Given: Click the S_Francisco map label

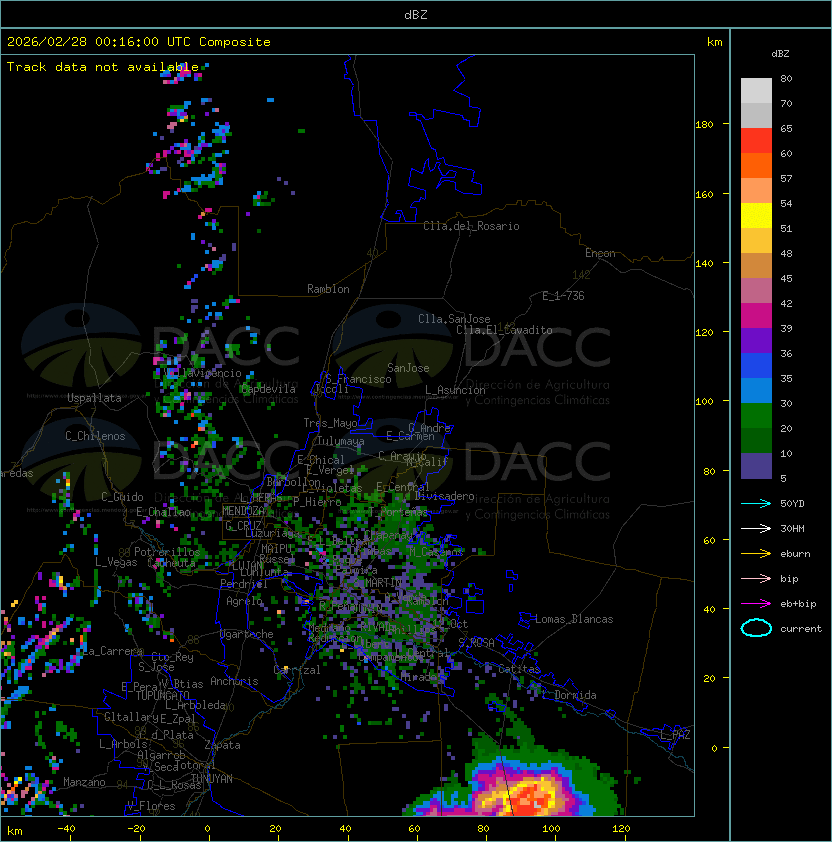Looking at the screenshot, I should (x=358, y=379).
